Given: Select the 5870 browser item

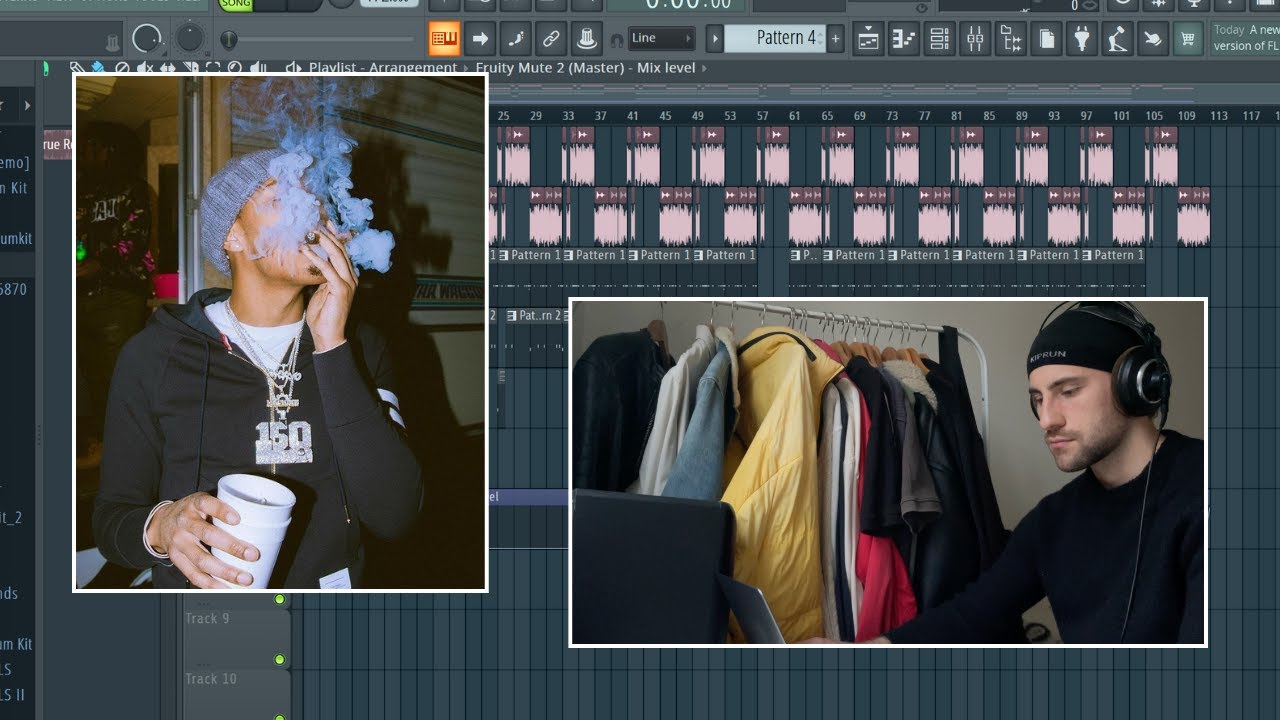Looking at the screenshot, I should [x=14, y=289].
